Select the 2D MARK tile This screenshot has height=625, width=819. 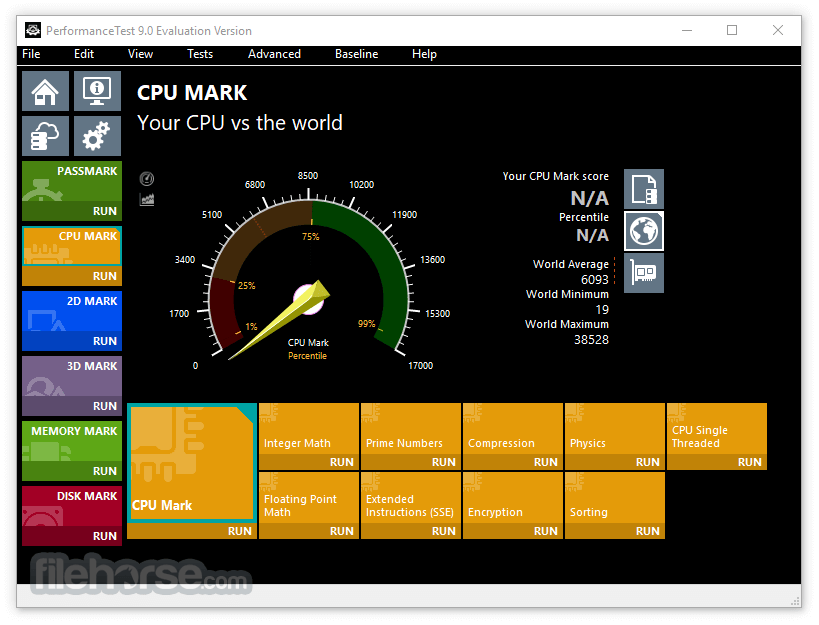point(72,311)
